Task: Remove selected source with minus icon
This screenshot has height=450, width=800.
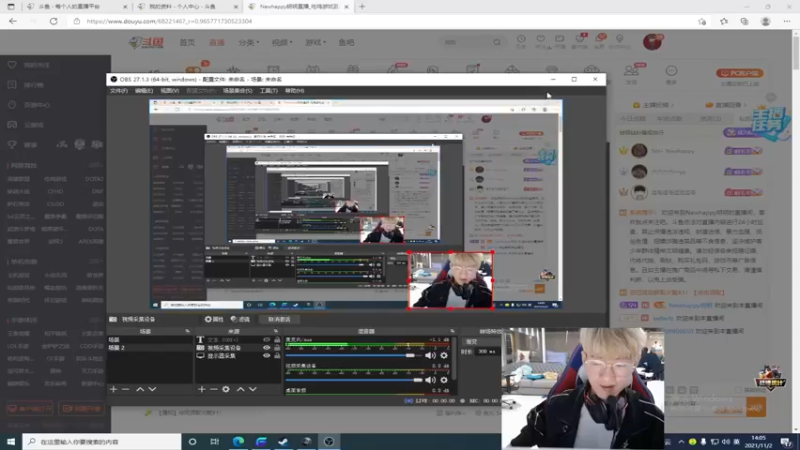Action: (x=213, y=389)
